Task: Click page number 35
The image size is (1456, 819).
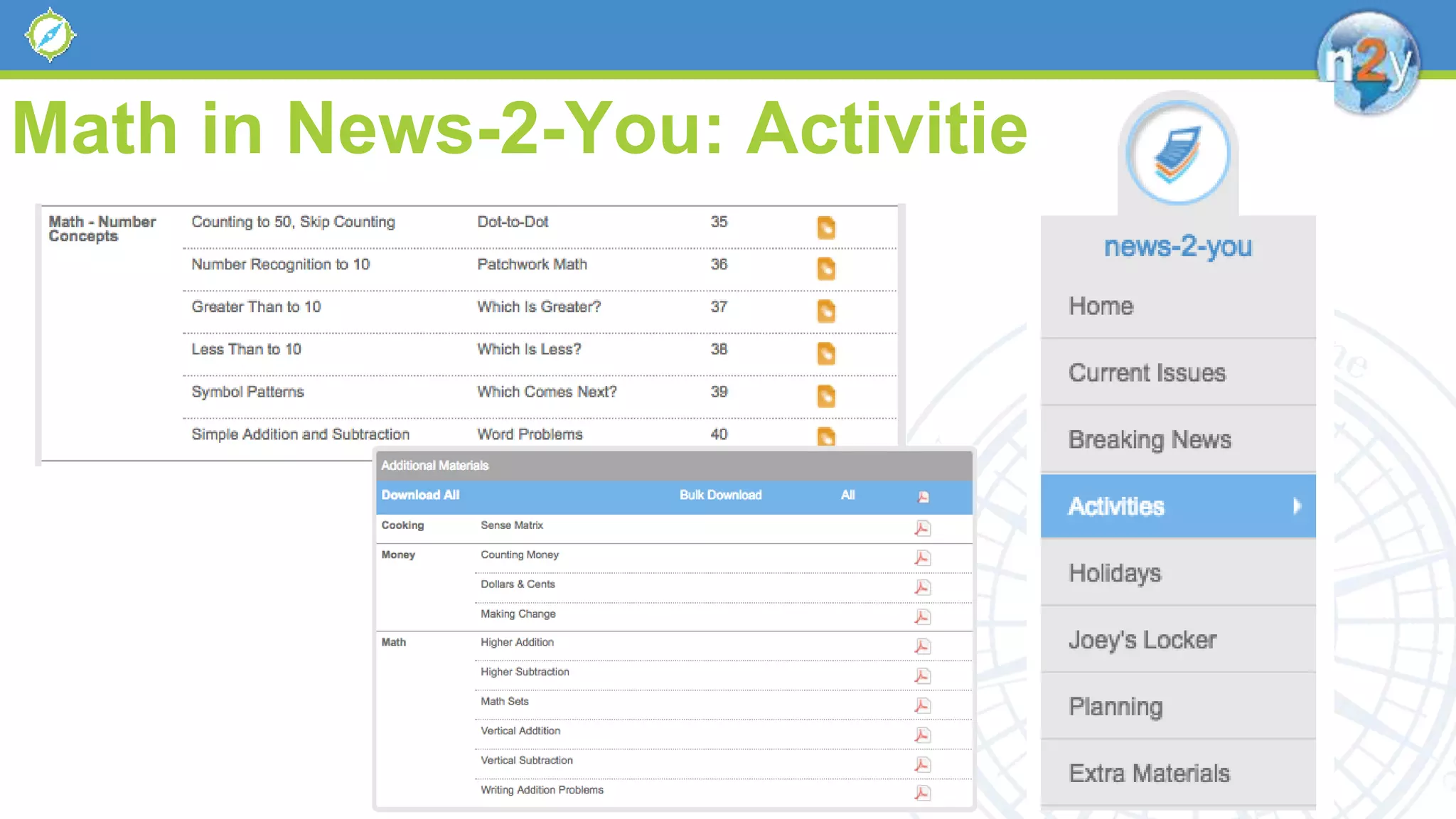Action: pyautogui.click(x=719, y=222)
